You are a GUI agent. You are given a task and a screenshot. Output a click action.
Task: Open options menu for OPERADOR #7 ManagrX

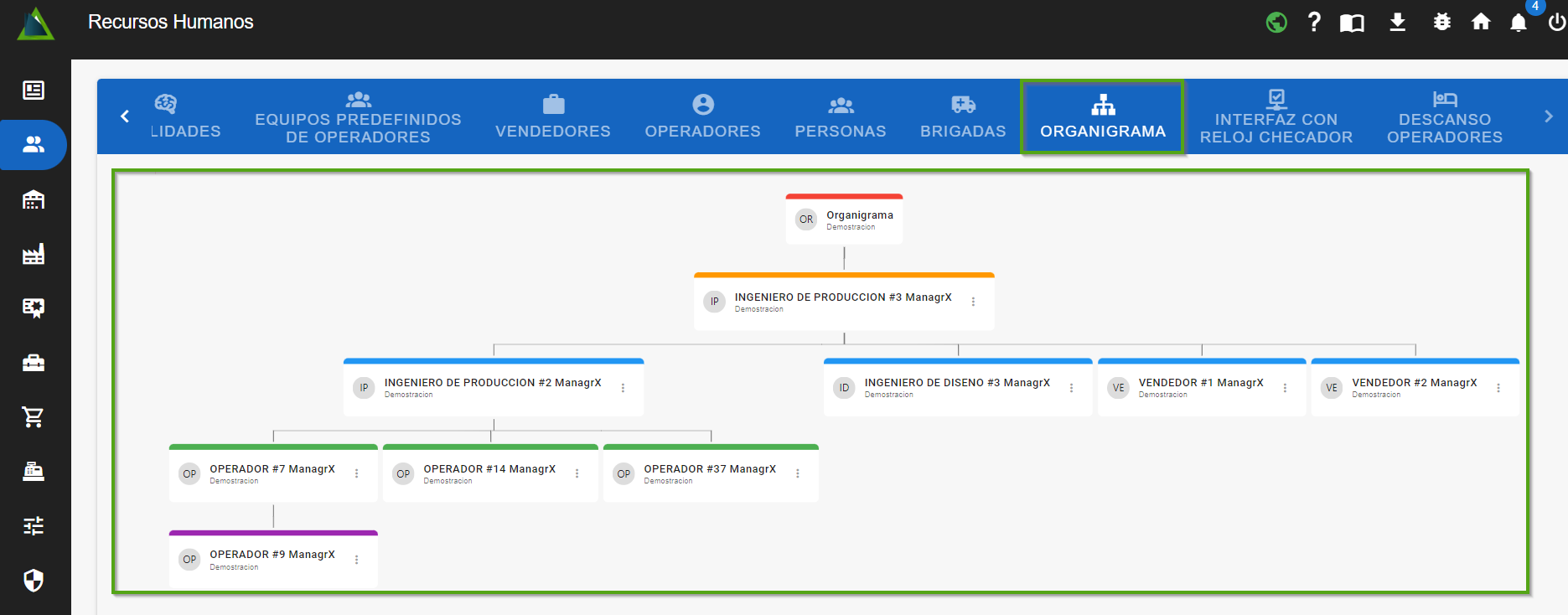357,474
